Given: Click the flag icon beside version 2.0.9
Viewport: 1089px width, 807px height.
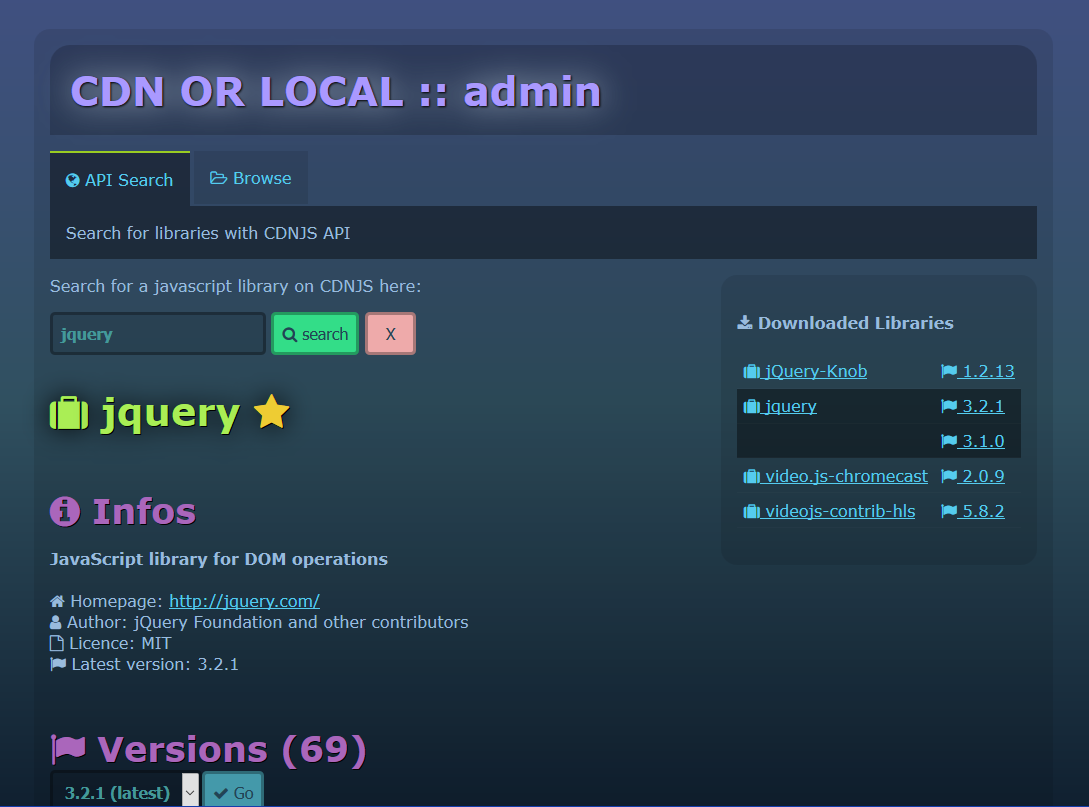Looking at the screenshot, I should pyautogui.click(x=949, y=476).
